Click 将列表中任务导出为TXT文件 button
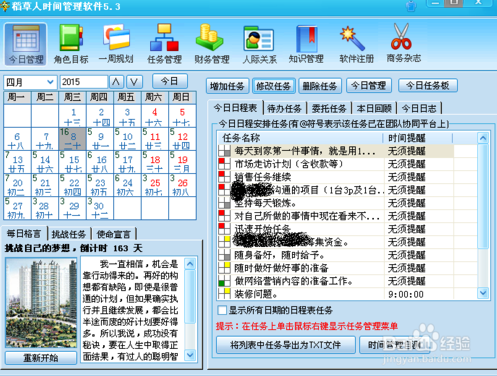The width and height of the screenshot is (497, 376). [286, 345]
